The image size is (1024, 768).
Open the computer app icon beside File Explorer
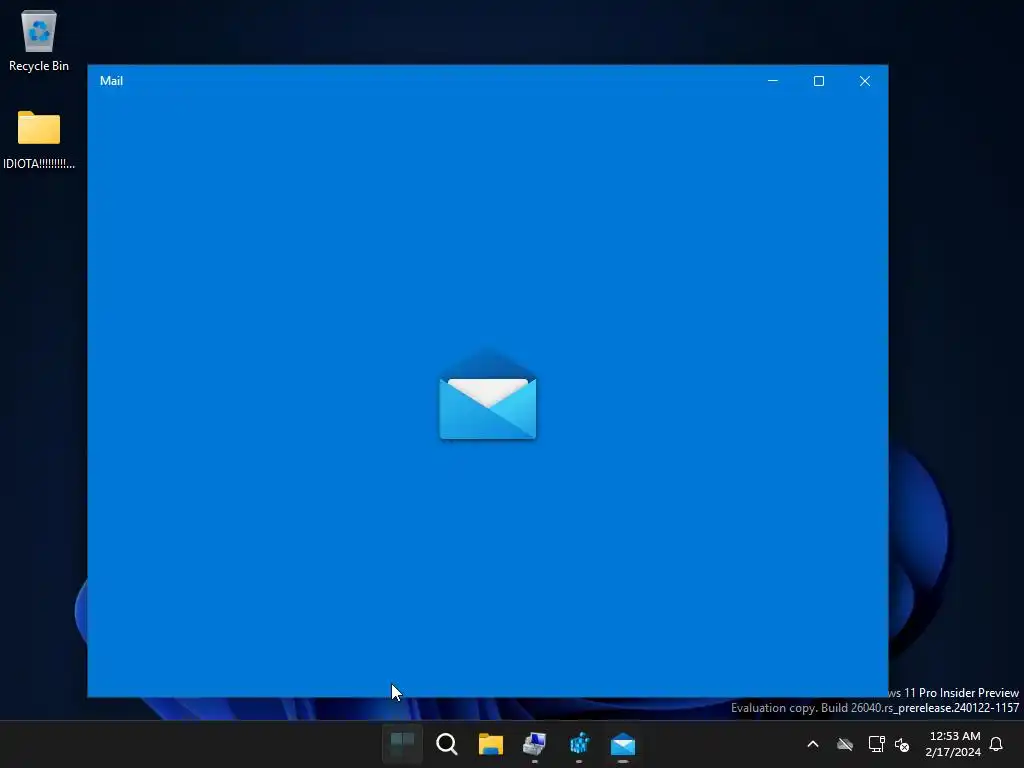tap(534, 743)
